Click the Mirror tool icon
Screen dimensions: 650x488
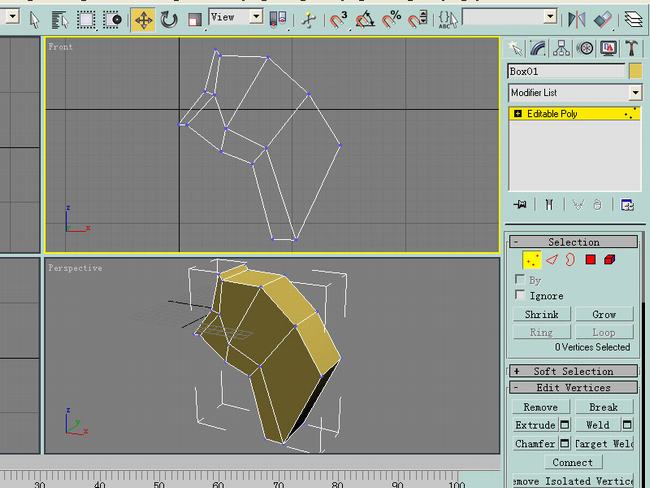[x=577, y=19]
